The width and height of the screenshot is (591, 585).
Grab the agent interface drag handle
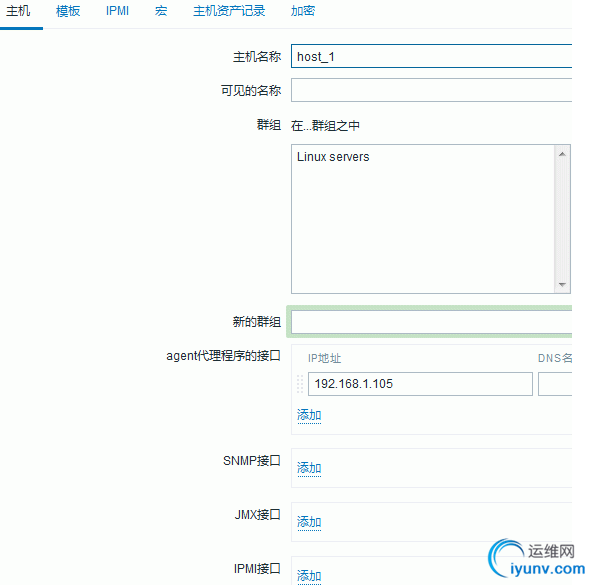click(x=300, y=384)
